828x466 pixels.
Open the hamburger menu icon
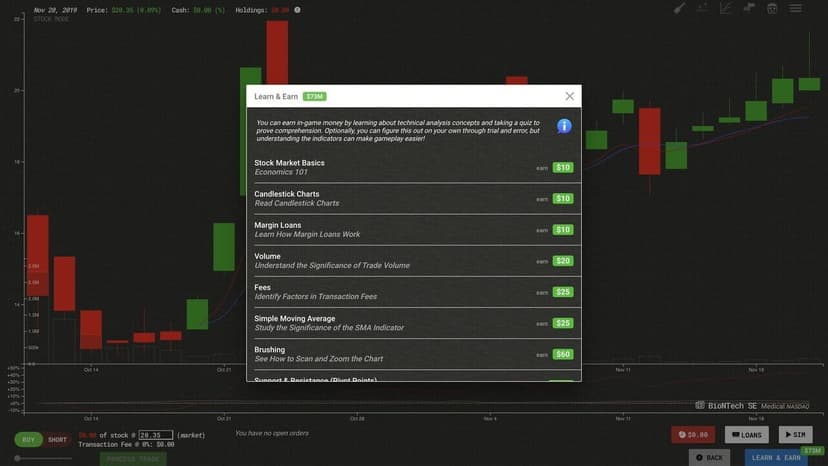795,8
